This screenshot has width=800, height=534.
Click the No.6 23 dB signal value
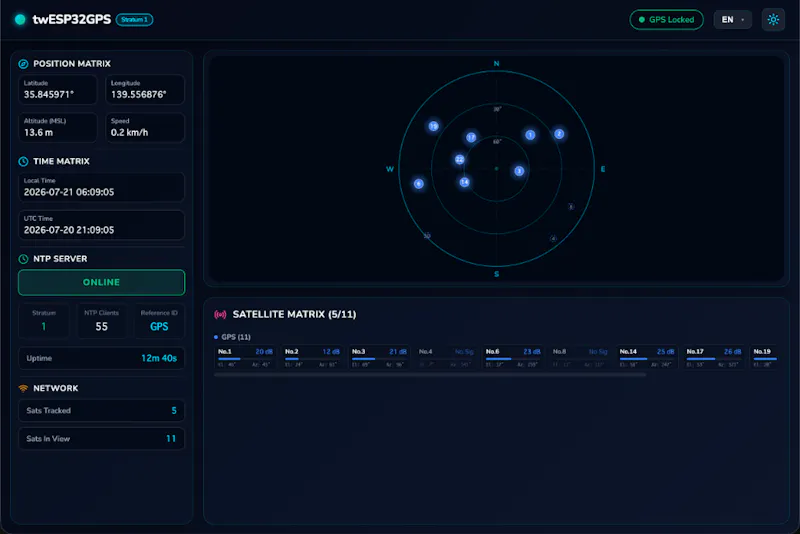pyautogui.click(x=532, y=351)
